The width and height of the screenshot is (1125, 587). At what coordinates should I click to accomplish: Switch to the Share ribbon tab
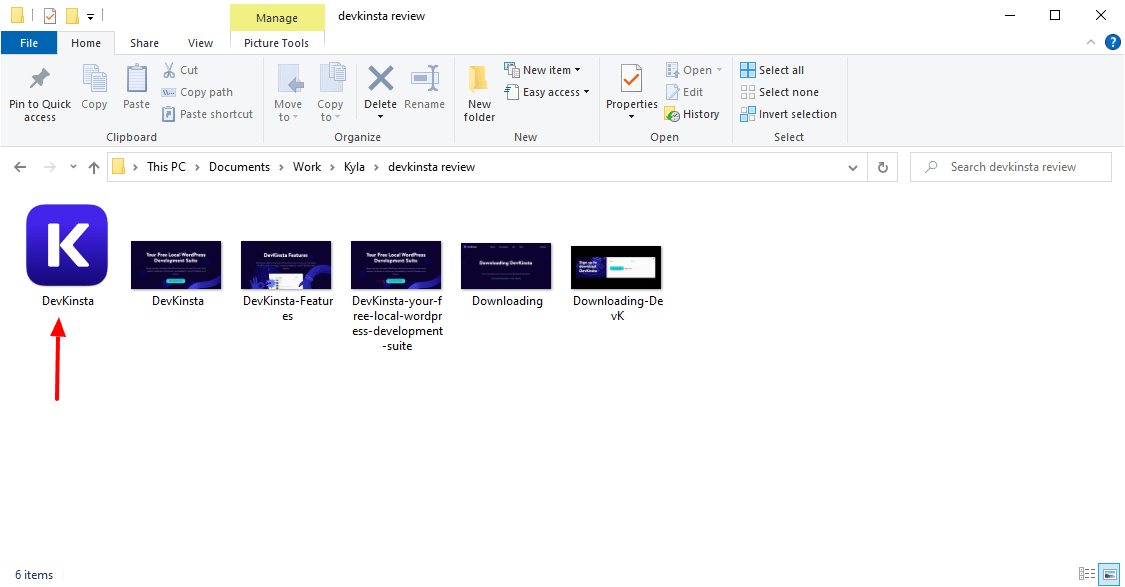click(x=144, y=43)
